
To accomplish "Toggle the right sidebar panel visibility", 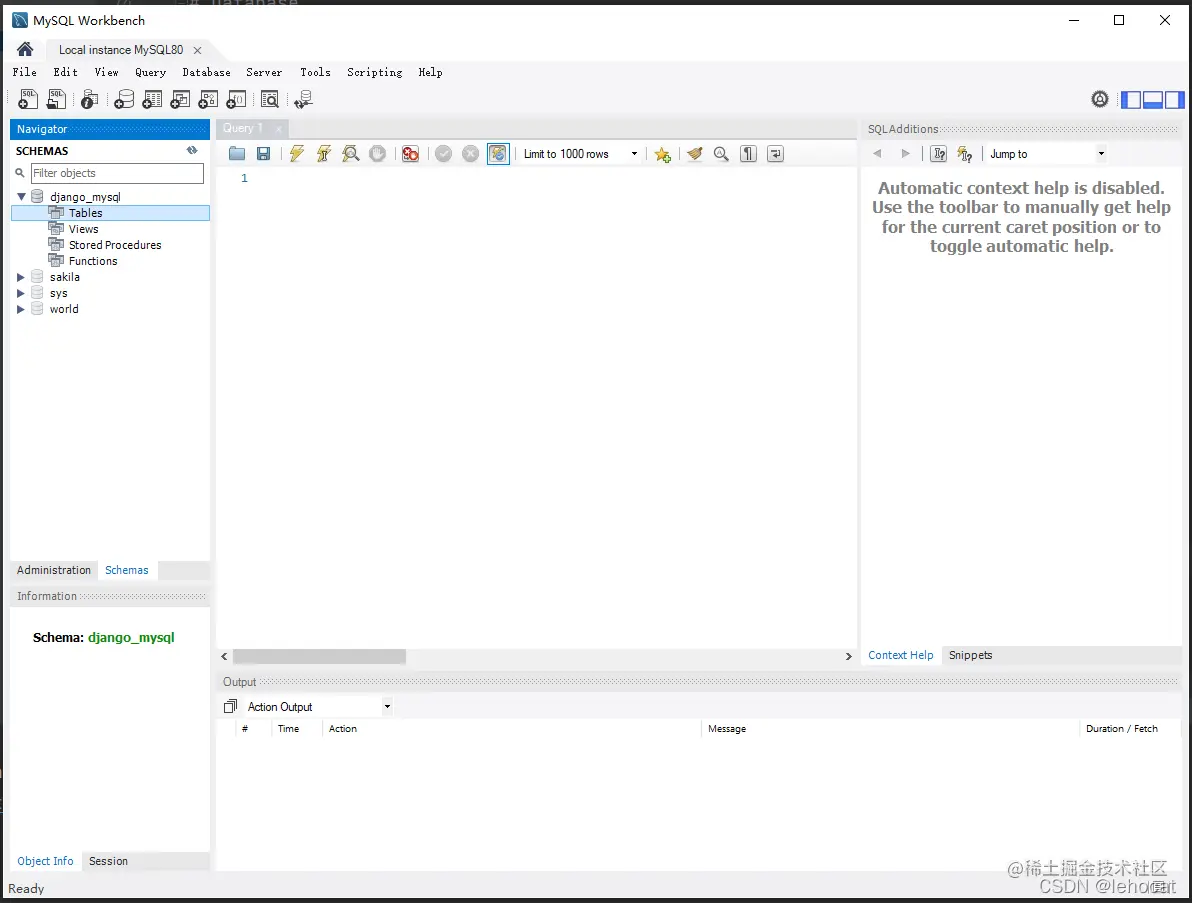I will pos(1175,99).
